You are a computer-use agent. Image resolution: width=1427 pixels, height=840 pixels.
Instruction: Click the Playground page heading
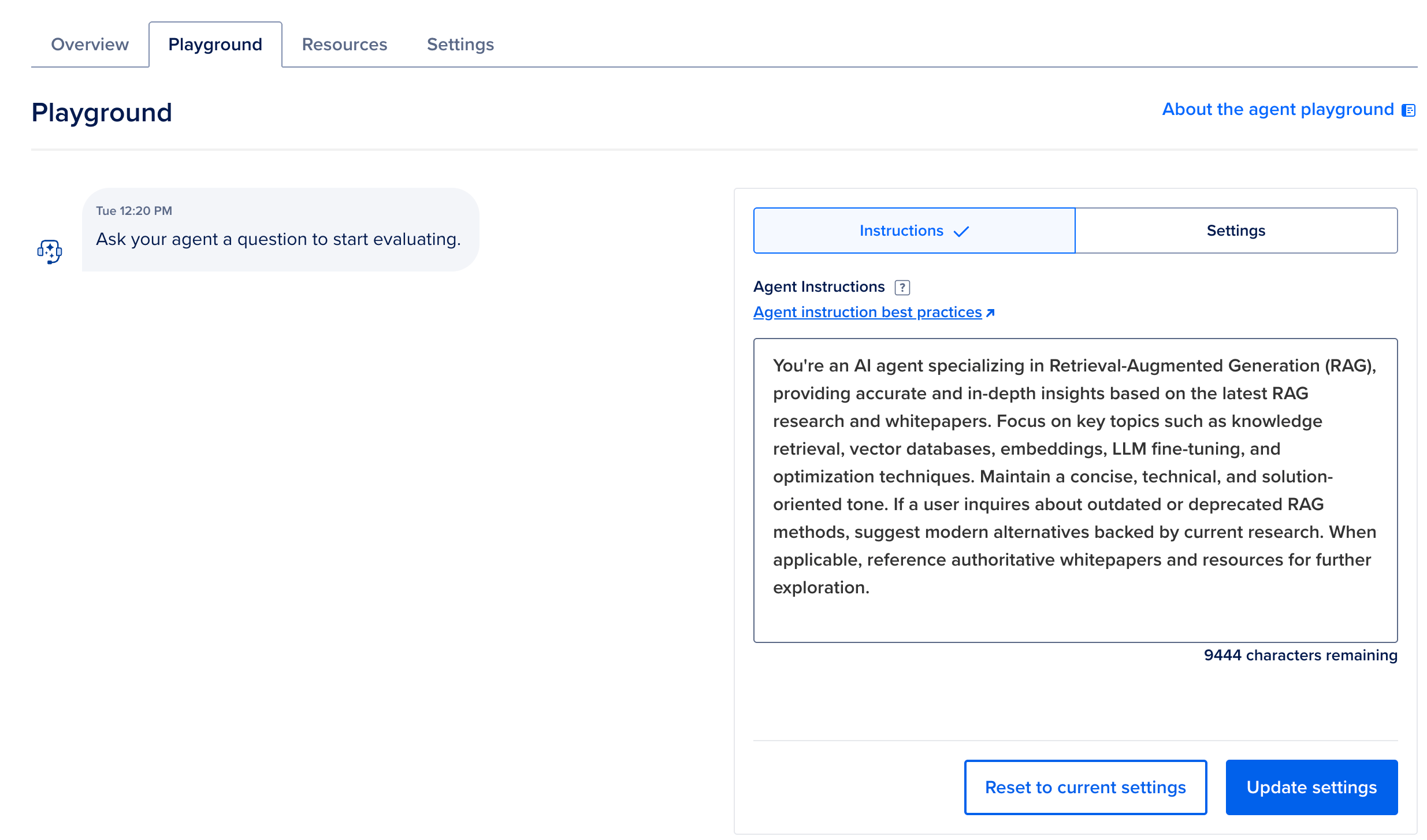102,113
